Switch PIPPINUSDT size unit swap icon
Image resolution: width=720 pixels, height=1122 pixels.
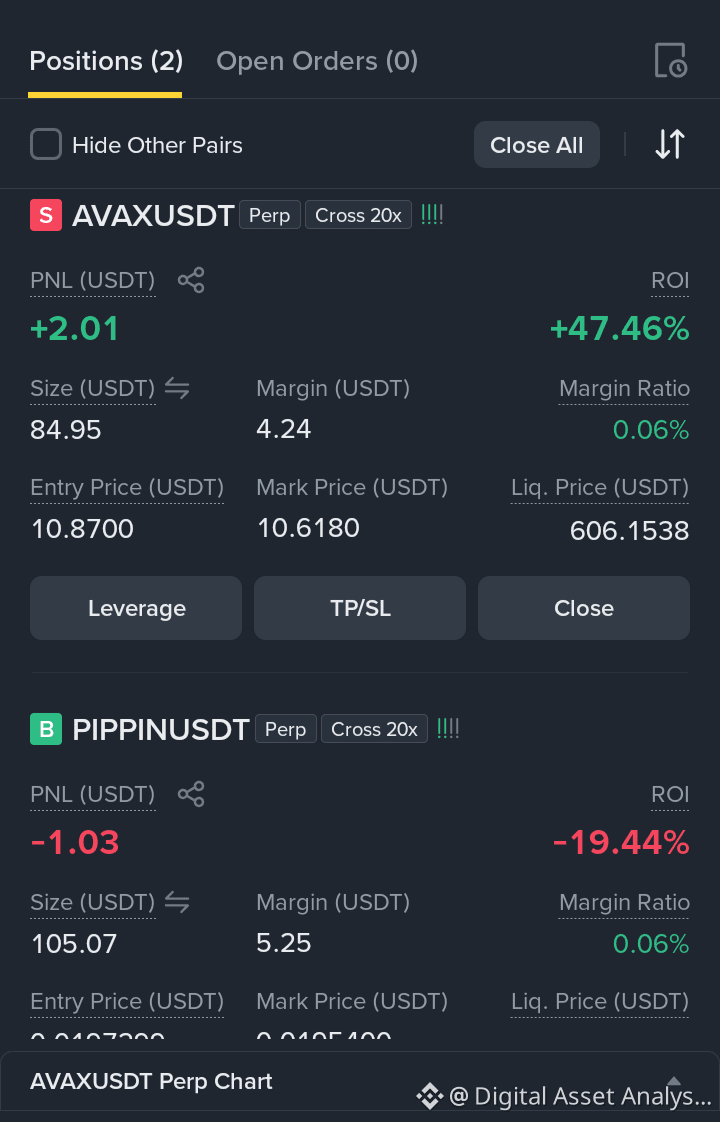tap(177, 902)
